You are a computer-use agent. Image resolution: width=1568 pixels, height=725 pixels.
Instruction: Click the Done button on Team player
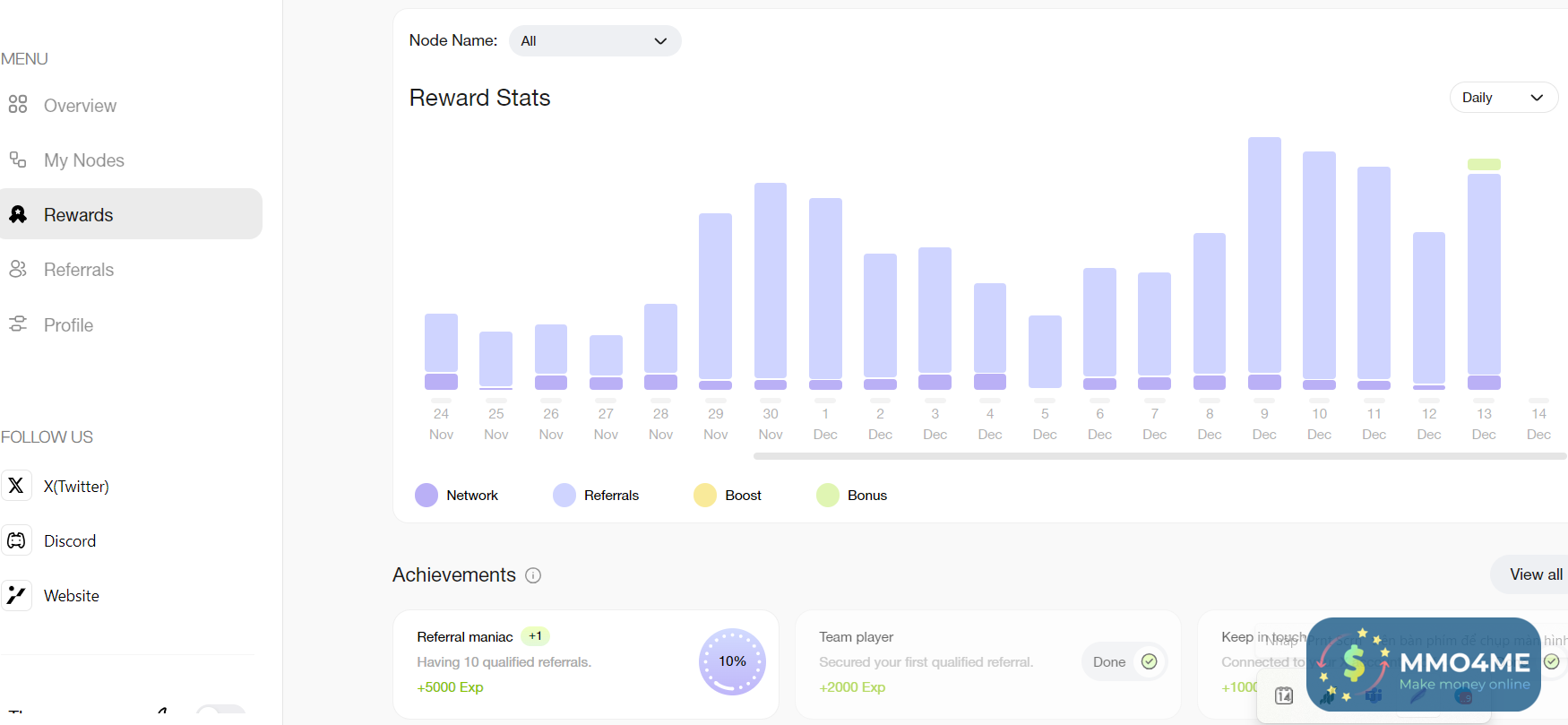1124,661
